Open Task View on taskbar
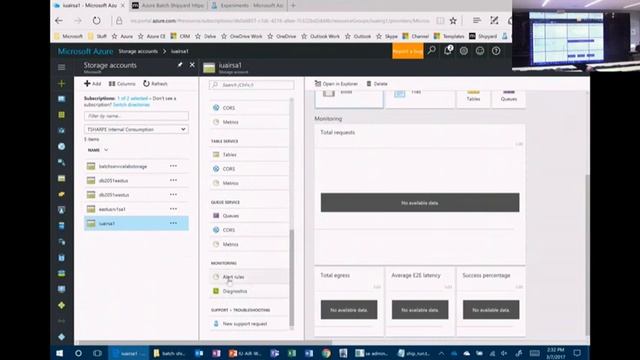Screen dimensions: 640x360 (97, 353)
